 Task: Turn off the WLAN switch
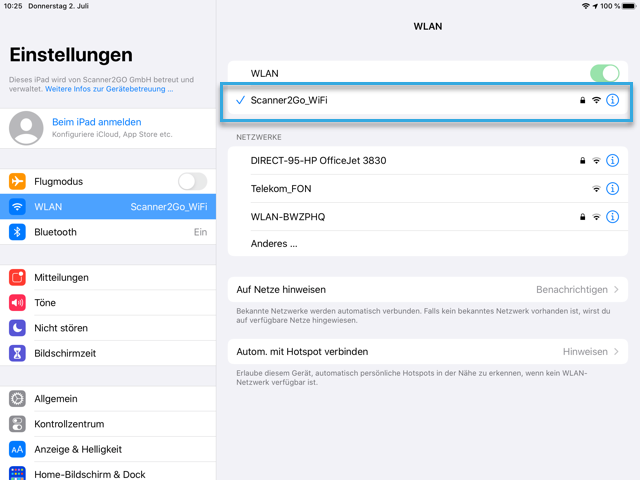click(604, 73)
